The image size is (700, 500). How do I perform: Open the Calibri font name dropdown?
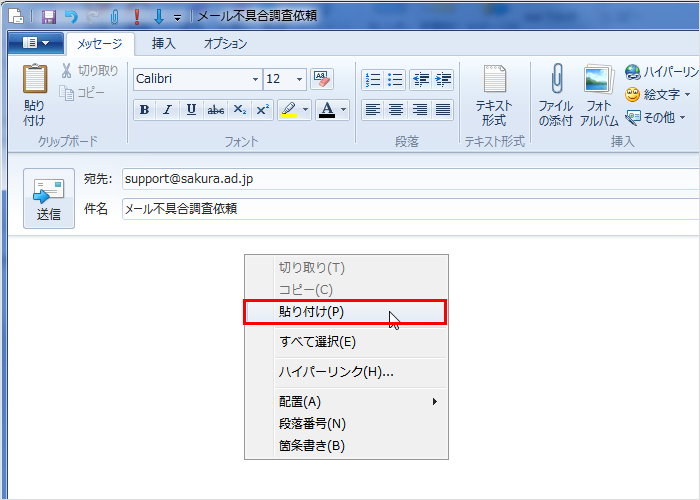pyautogui.click(x=255, y=79)
